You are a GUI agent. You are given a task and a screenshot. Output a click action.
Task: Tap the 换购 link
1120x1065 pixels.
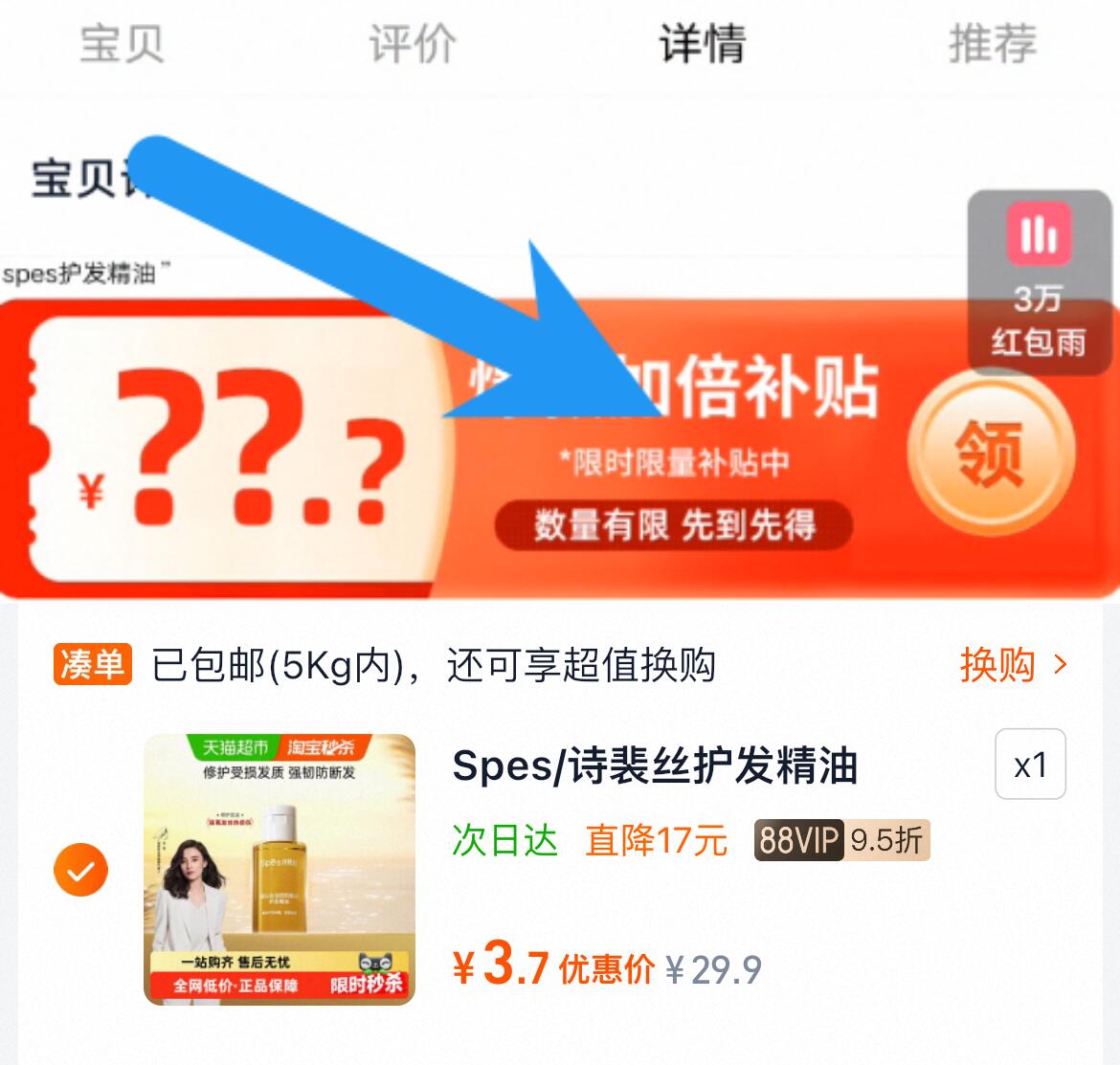[997, 665]
